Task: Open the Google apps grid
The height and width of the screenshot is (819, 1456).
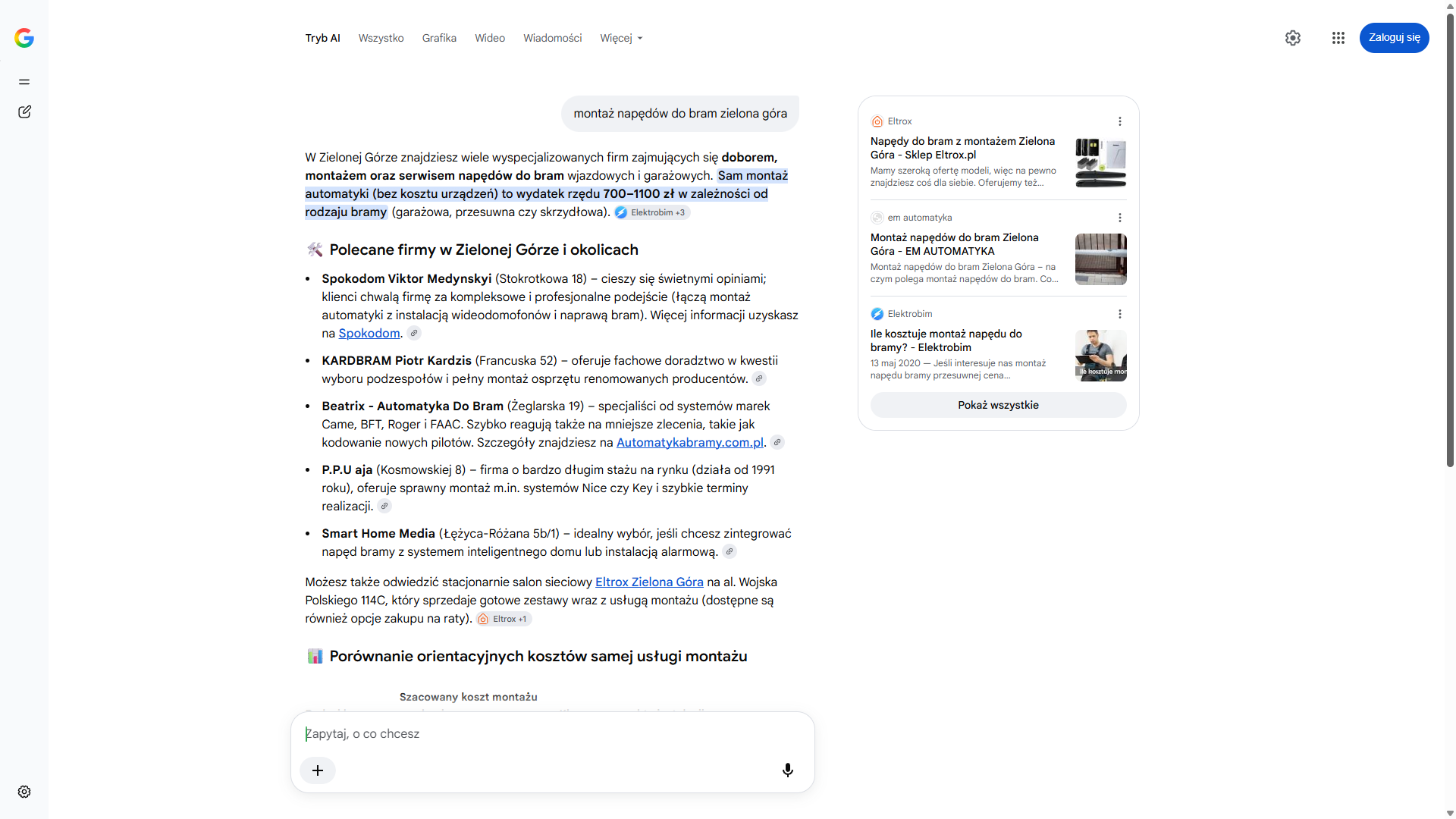Action: (x=1338, y=38)
